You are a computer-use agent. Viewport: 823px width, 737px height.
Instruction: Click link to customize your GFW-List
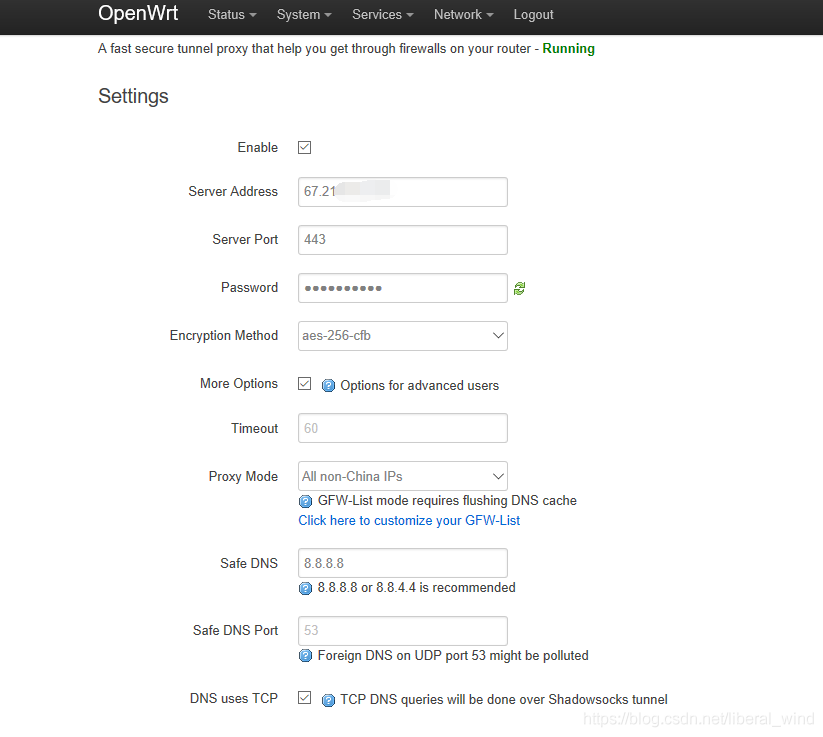coord(409,521)
